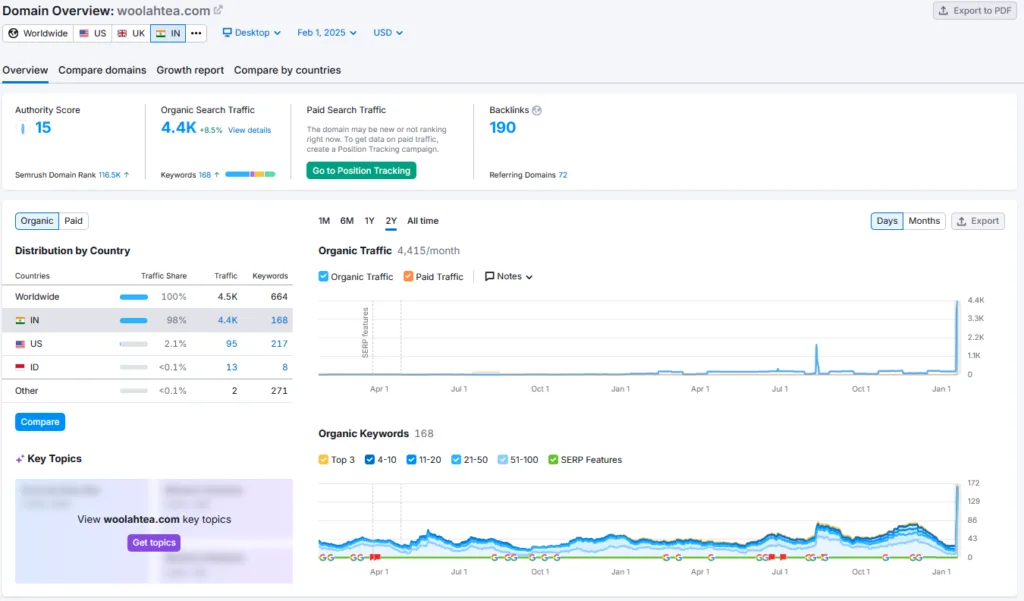Click Export to PDF button
This screenshot has height=601, width=1024.
coord(975,10)
